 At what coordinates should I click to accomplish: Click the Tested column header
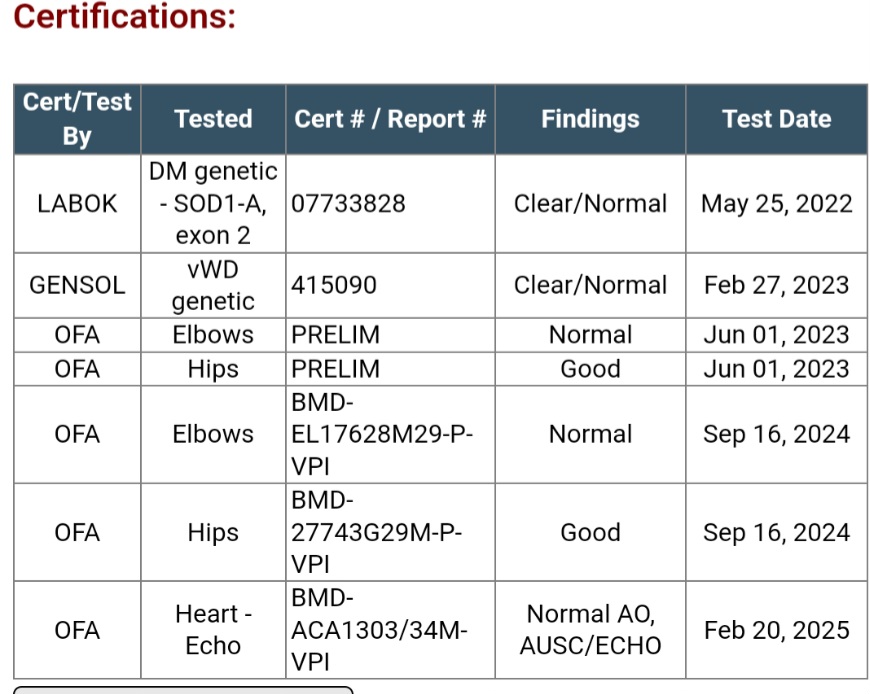pos(213,119)
